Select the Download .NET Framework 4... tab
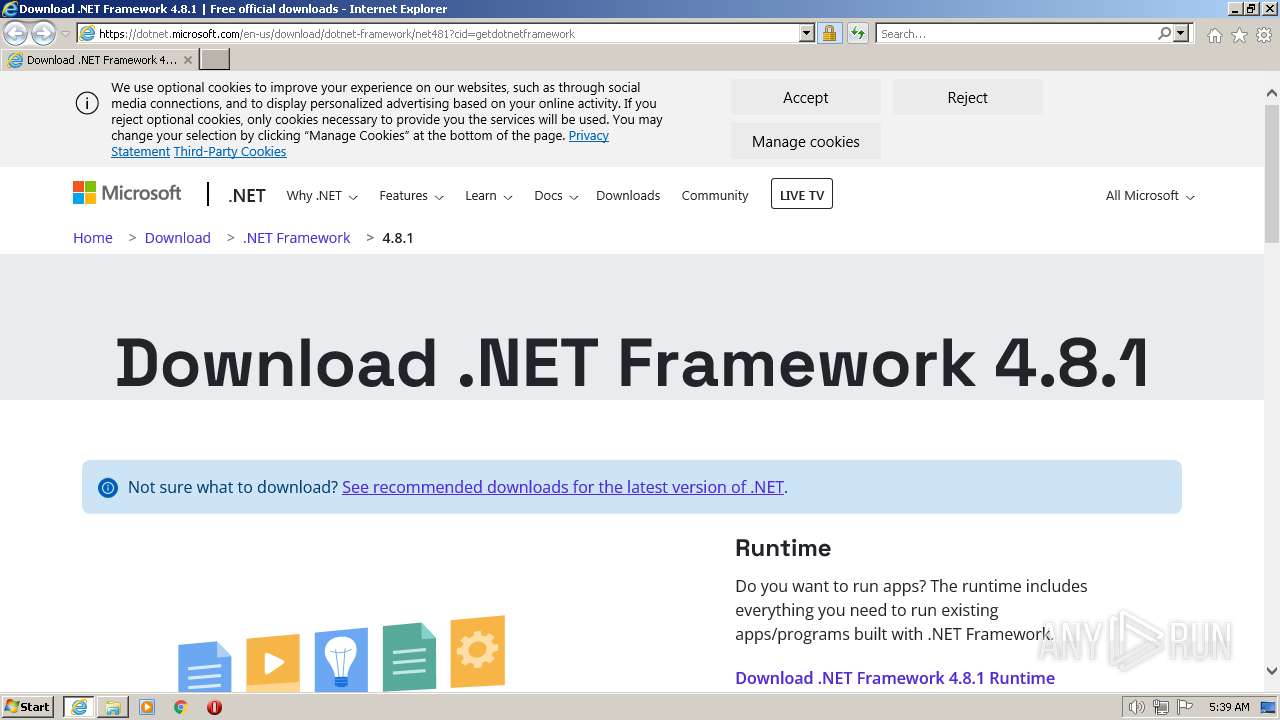Viewport: 1280px width, 720px height. 100,60
